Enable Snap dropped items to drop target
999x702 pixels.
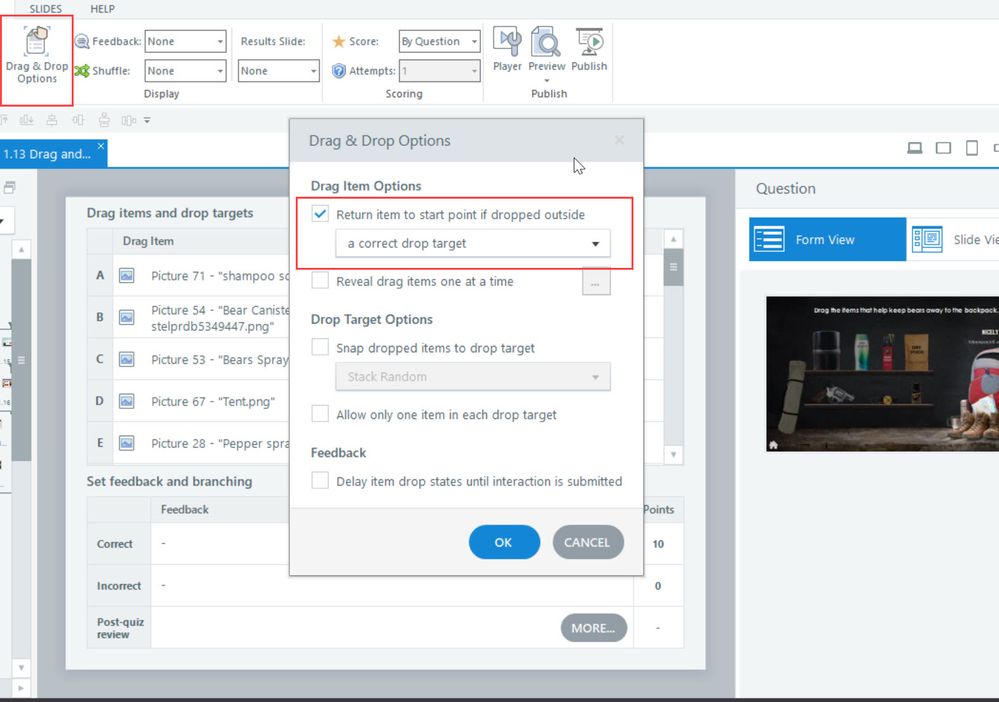pyautogui.click(x=320, y=348)
